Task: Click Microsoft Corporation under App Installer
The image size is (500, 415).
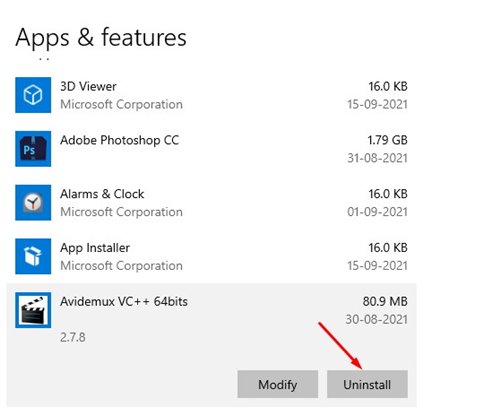Action: pos(121,266)
